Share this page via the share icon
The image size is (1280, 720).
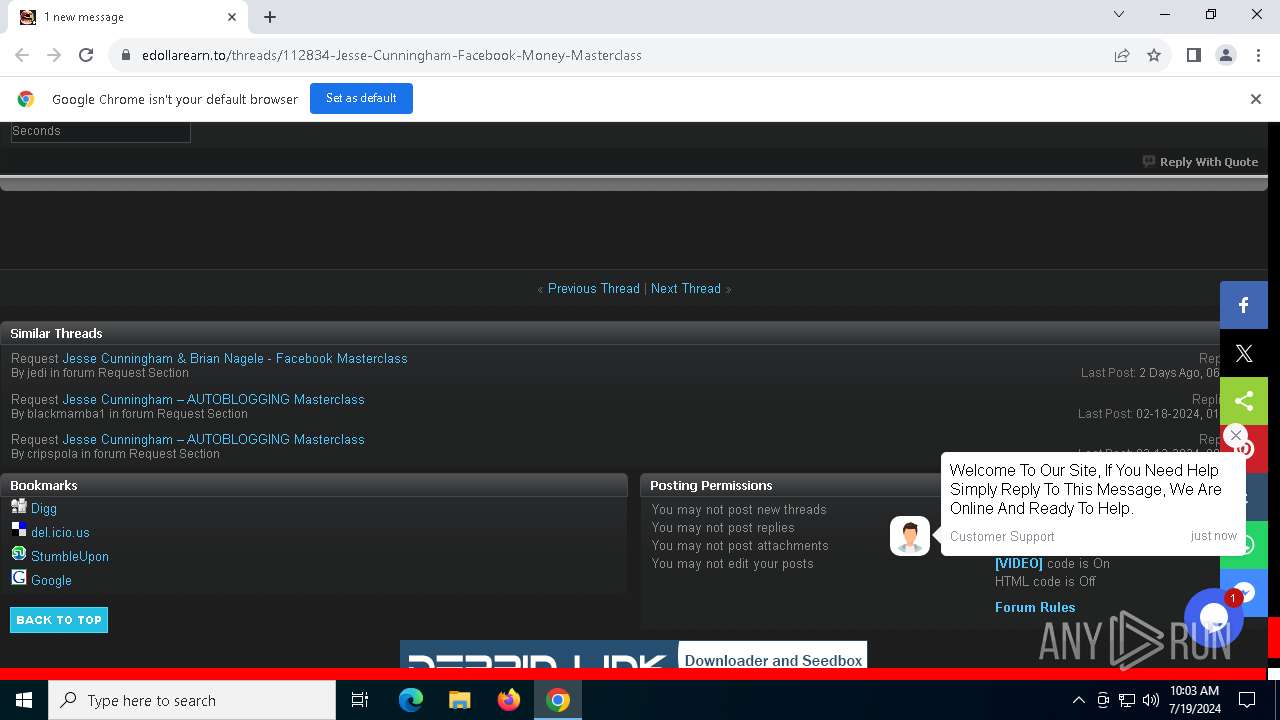coord(1122,55)
